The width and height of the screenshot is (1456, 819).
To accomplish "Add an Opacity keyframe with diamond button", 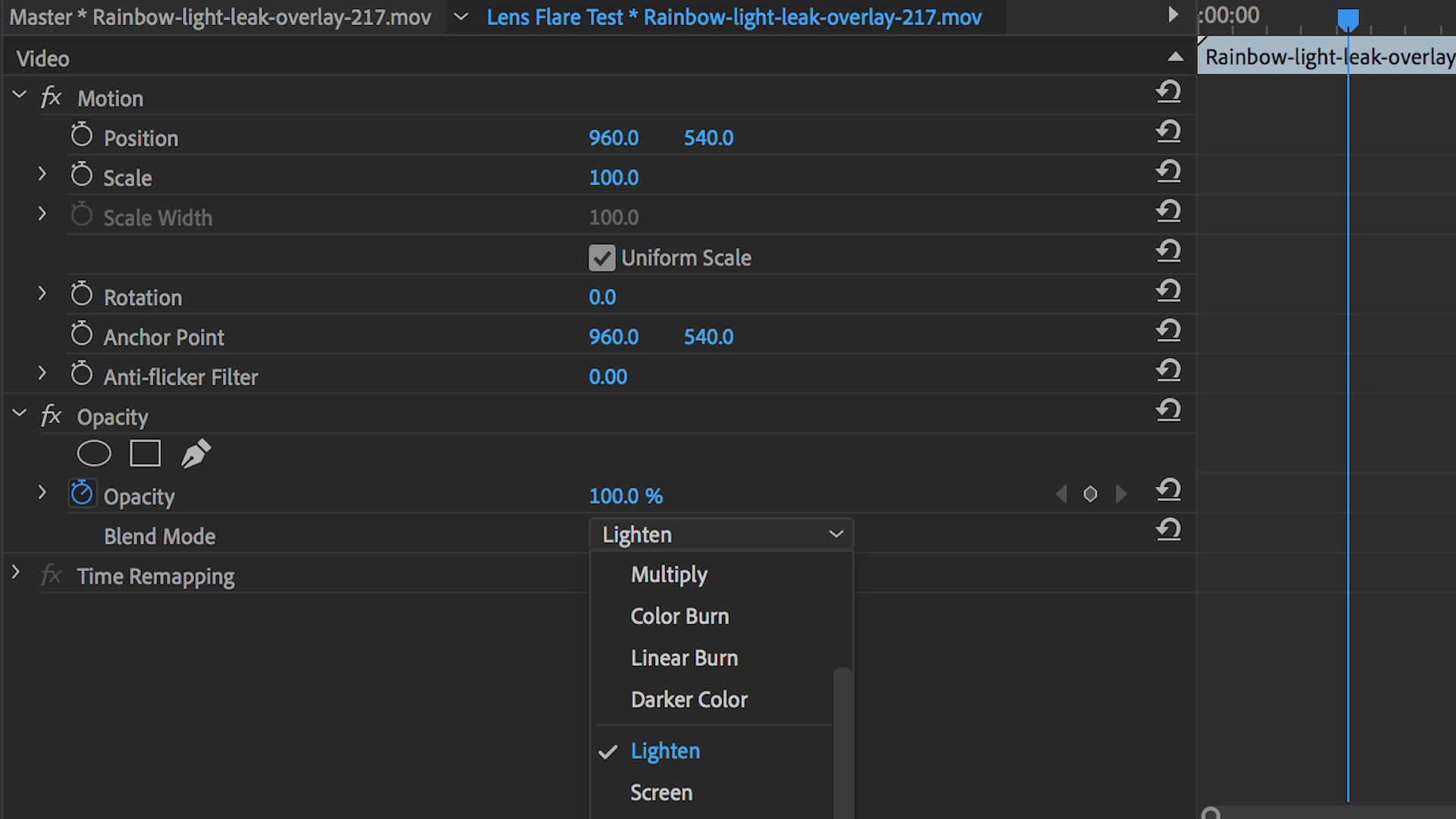I will (x=1090, y=494).
